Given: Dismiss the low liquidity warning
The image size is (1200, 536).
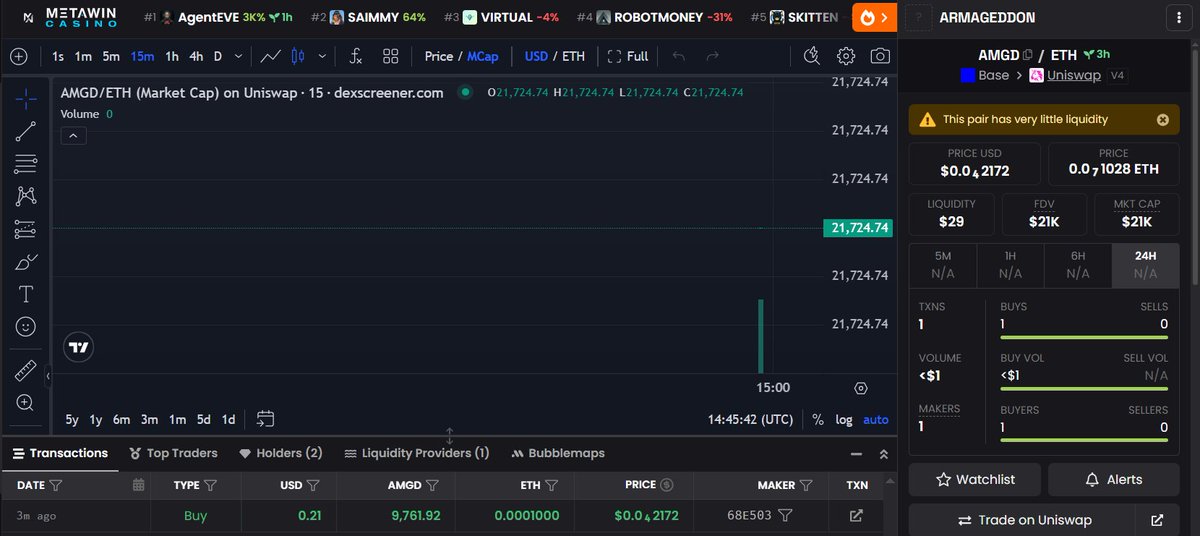Looking at the screenshot, I should point(1163,119).
